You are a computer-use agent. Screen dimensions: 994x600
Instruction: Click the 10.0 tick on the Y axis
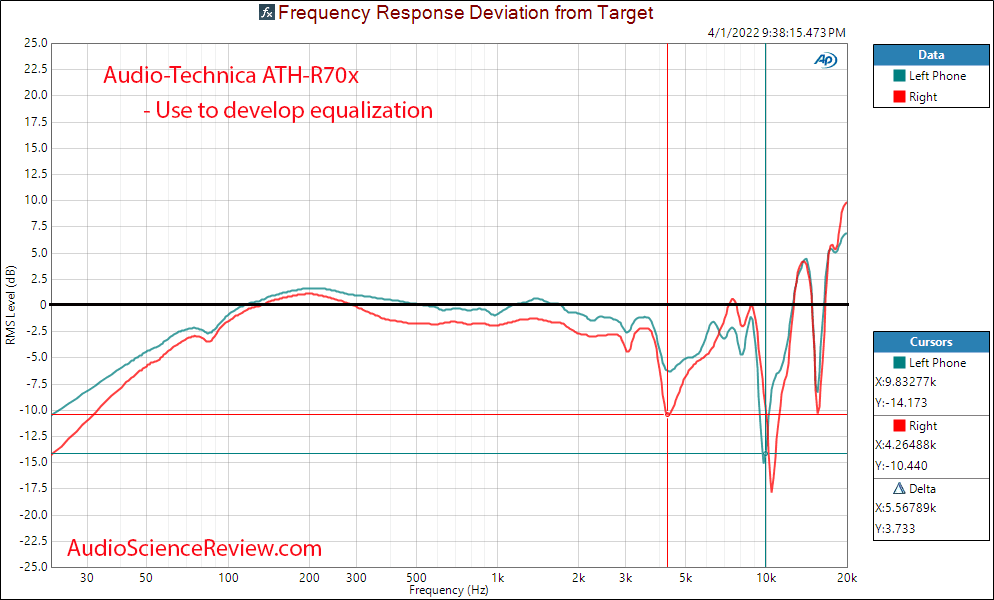tap(36, 200)
